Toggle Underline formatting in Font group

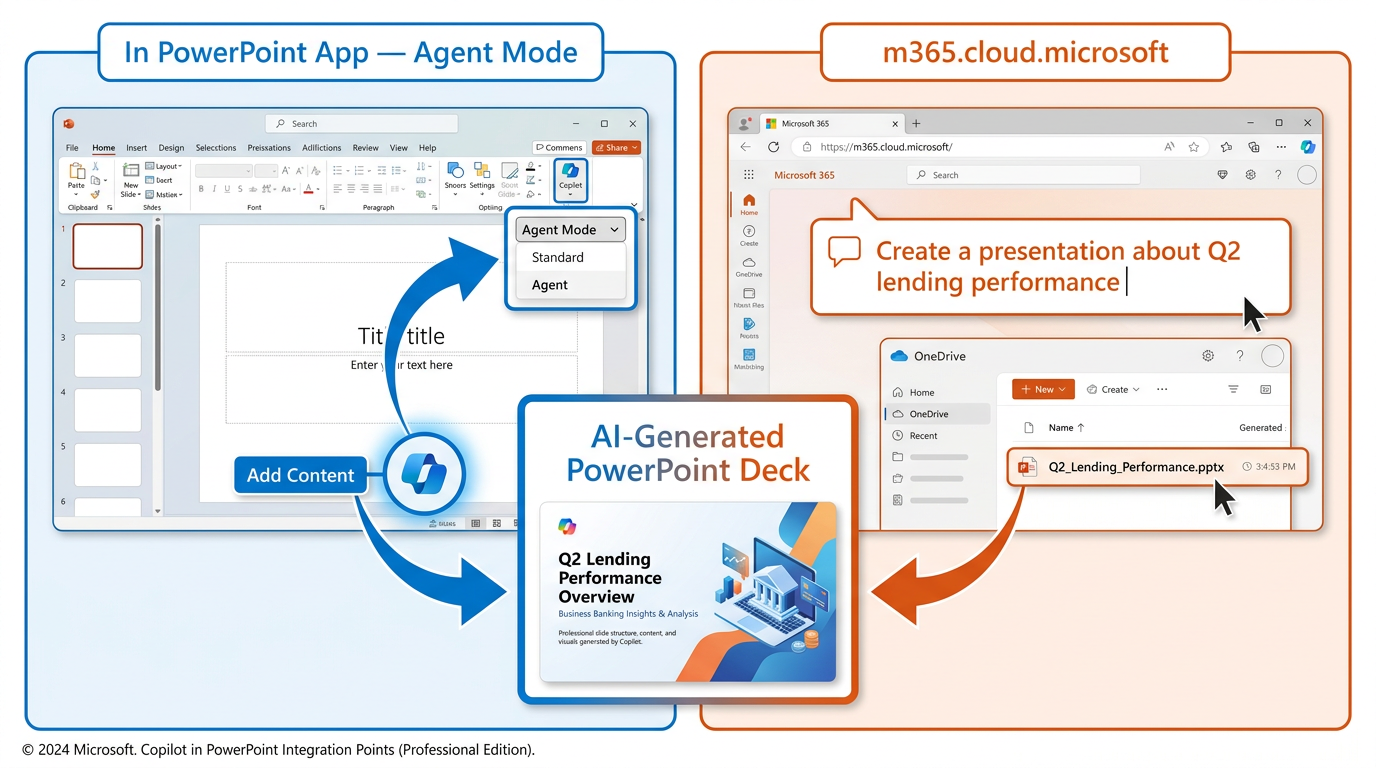click(227, 189)
